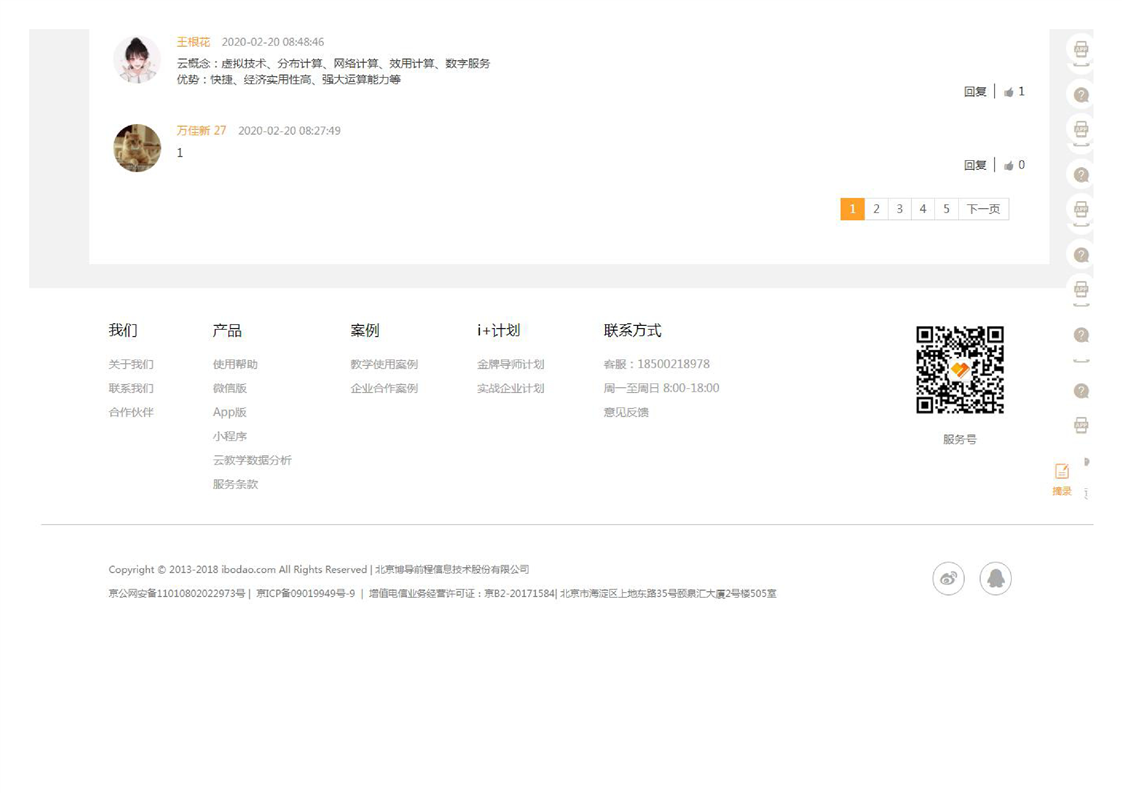
Task: Click the Weibo icon in footer
Action: [x=948, y=578]
